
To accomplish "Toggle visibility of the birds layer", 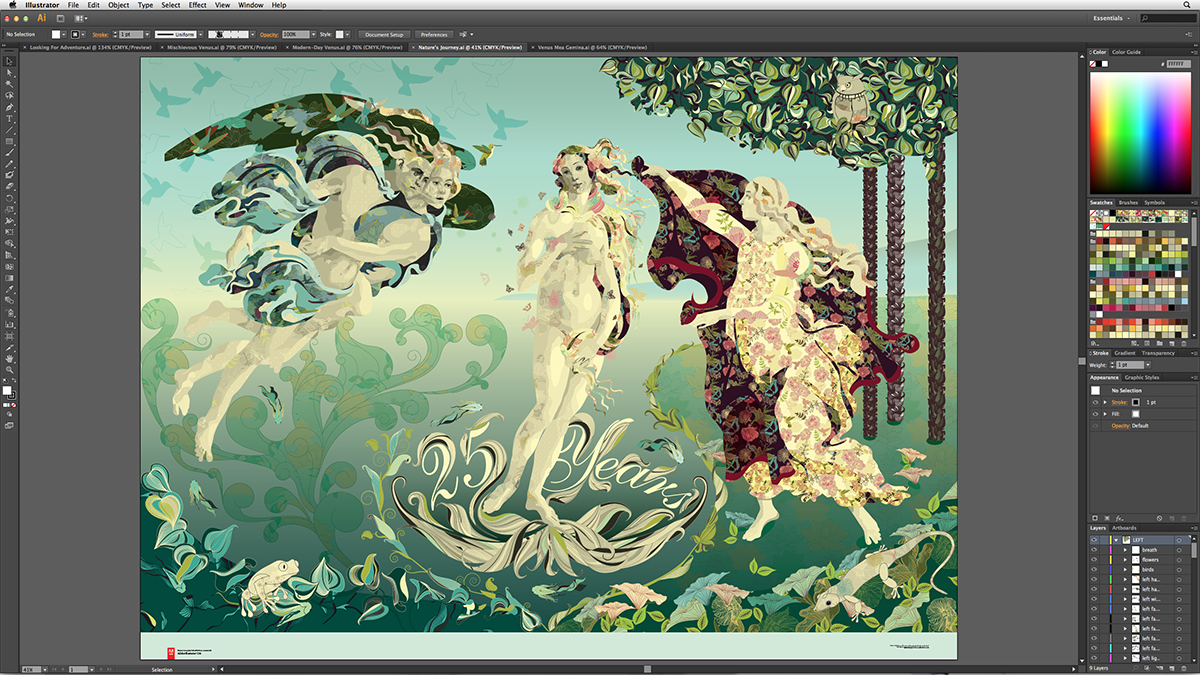I will point(1094,569).
